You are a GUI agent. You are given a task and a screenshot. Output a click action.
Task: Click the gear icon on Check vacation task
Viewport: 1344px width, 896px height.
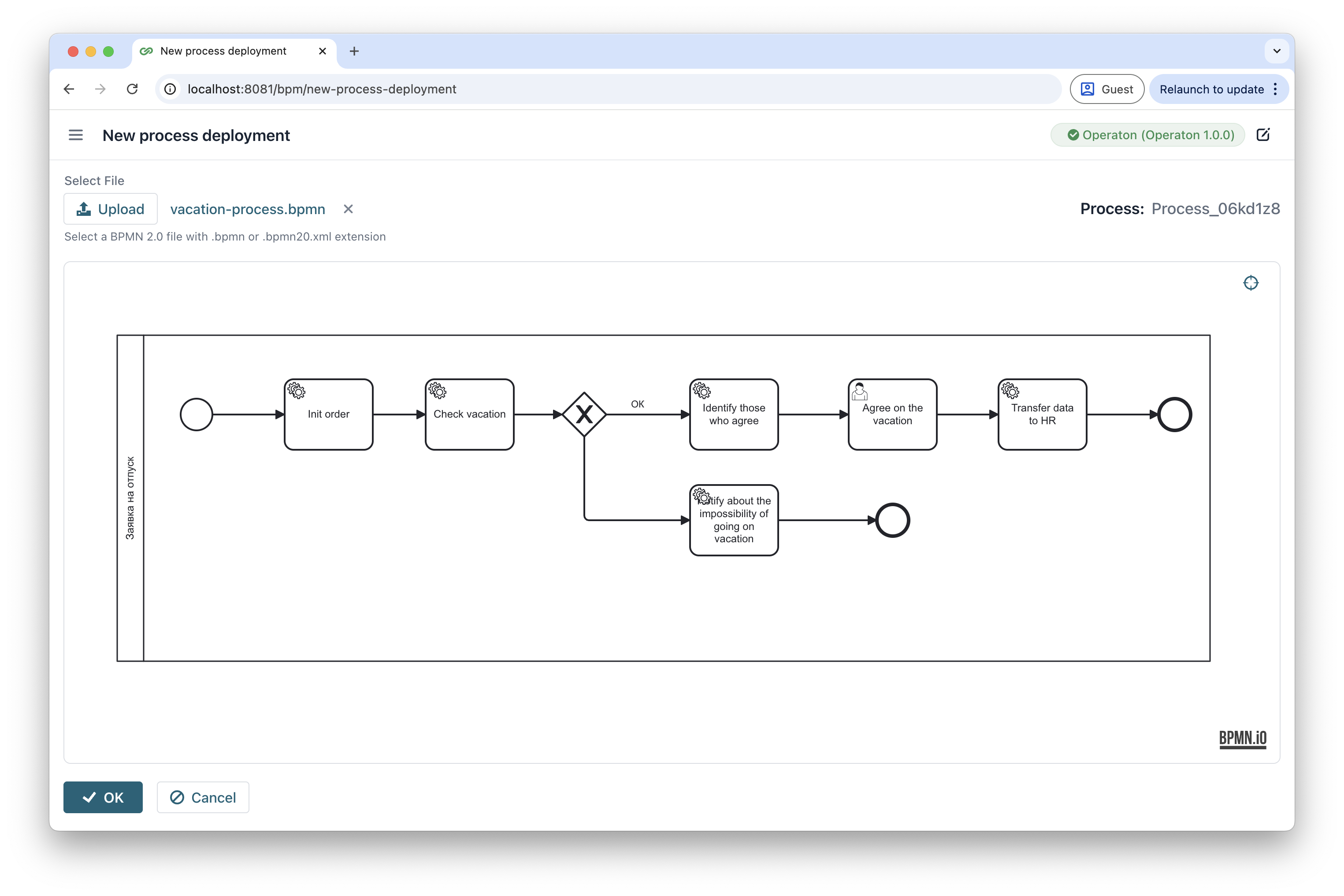coord(437,390)
